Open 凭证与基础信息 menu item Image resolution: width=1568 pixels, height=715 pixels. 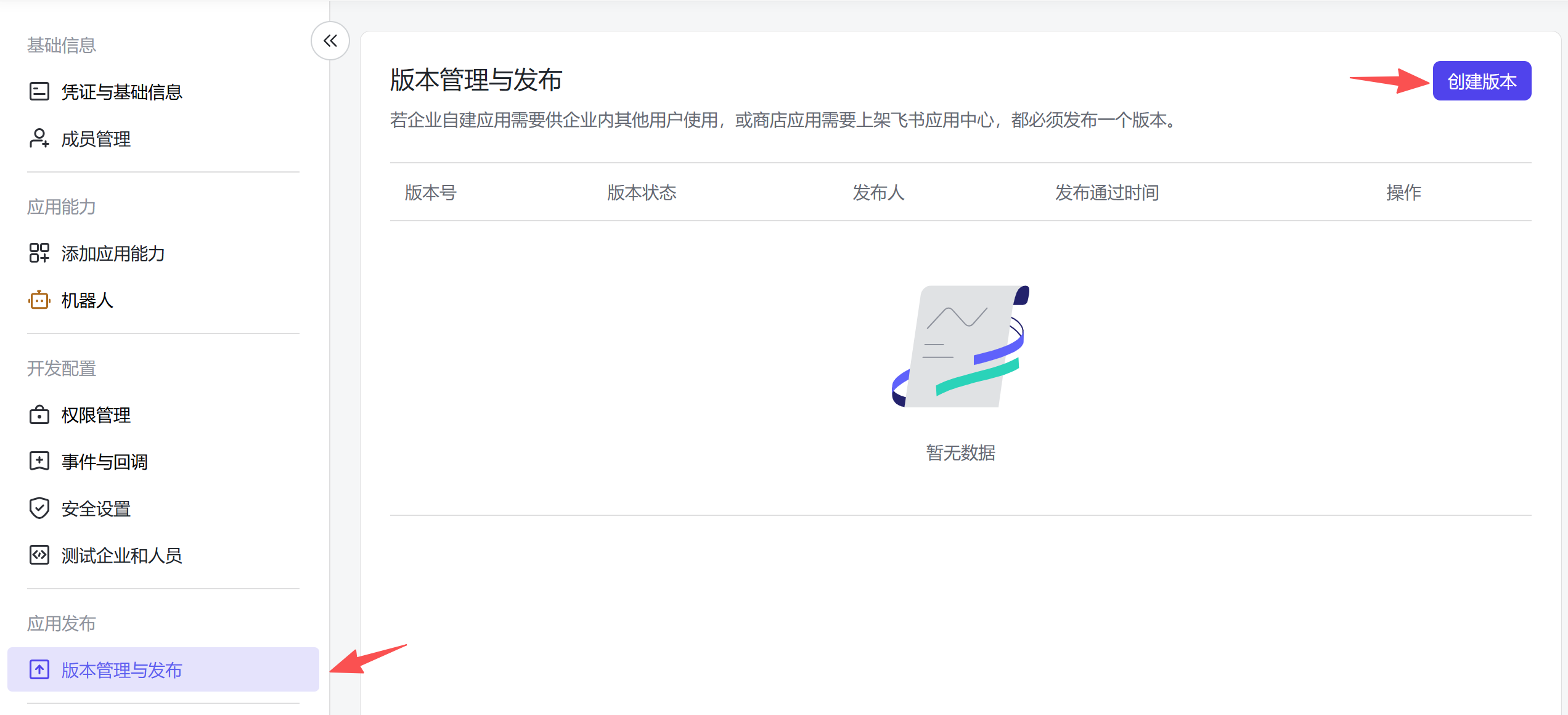pos(121,92)
